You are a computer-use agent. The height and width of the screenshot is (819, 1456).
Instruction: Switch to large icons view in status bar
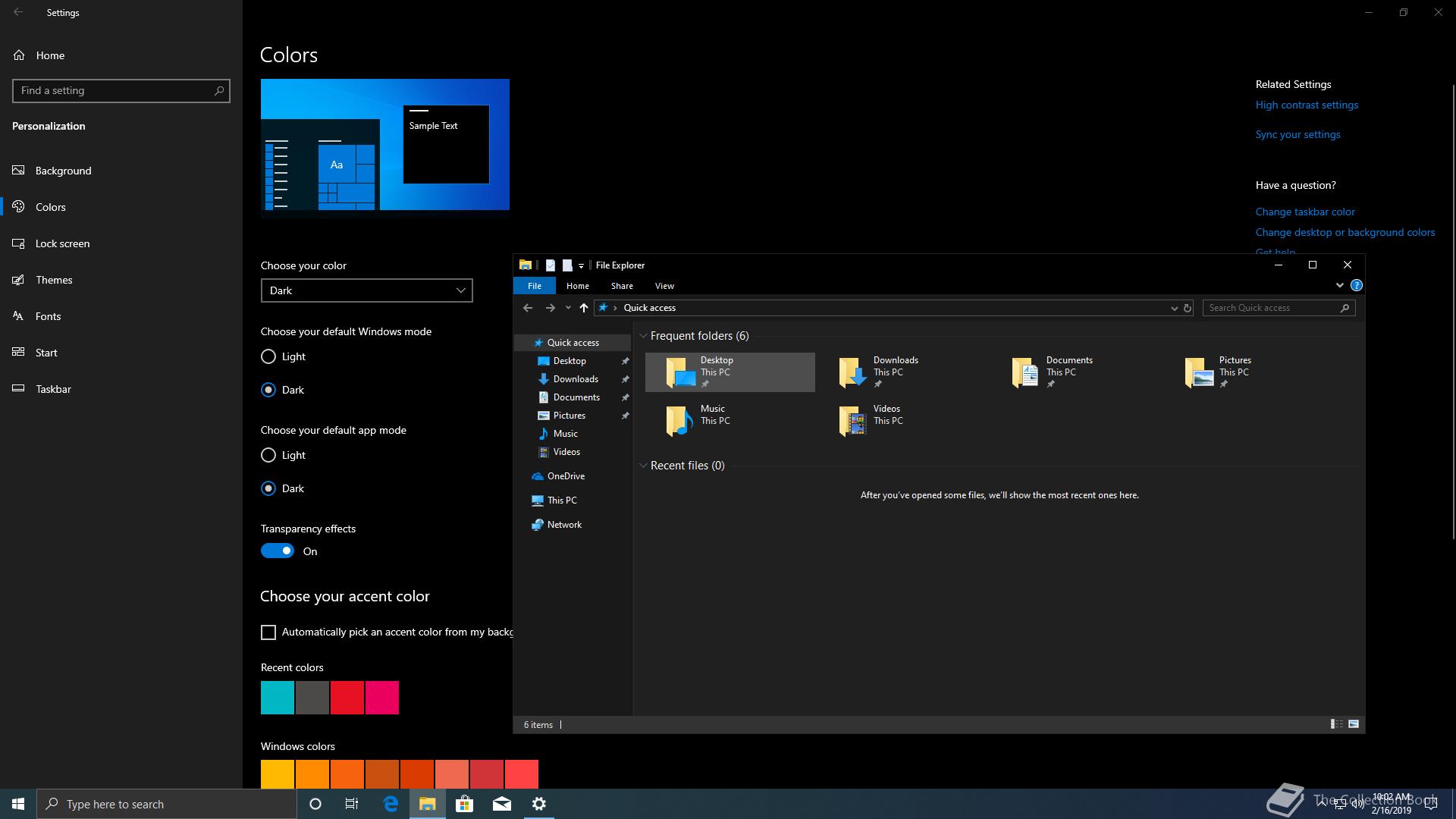tap(1354, 724)
